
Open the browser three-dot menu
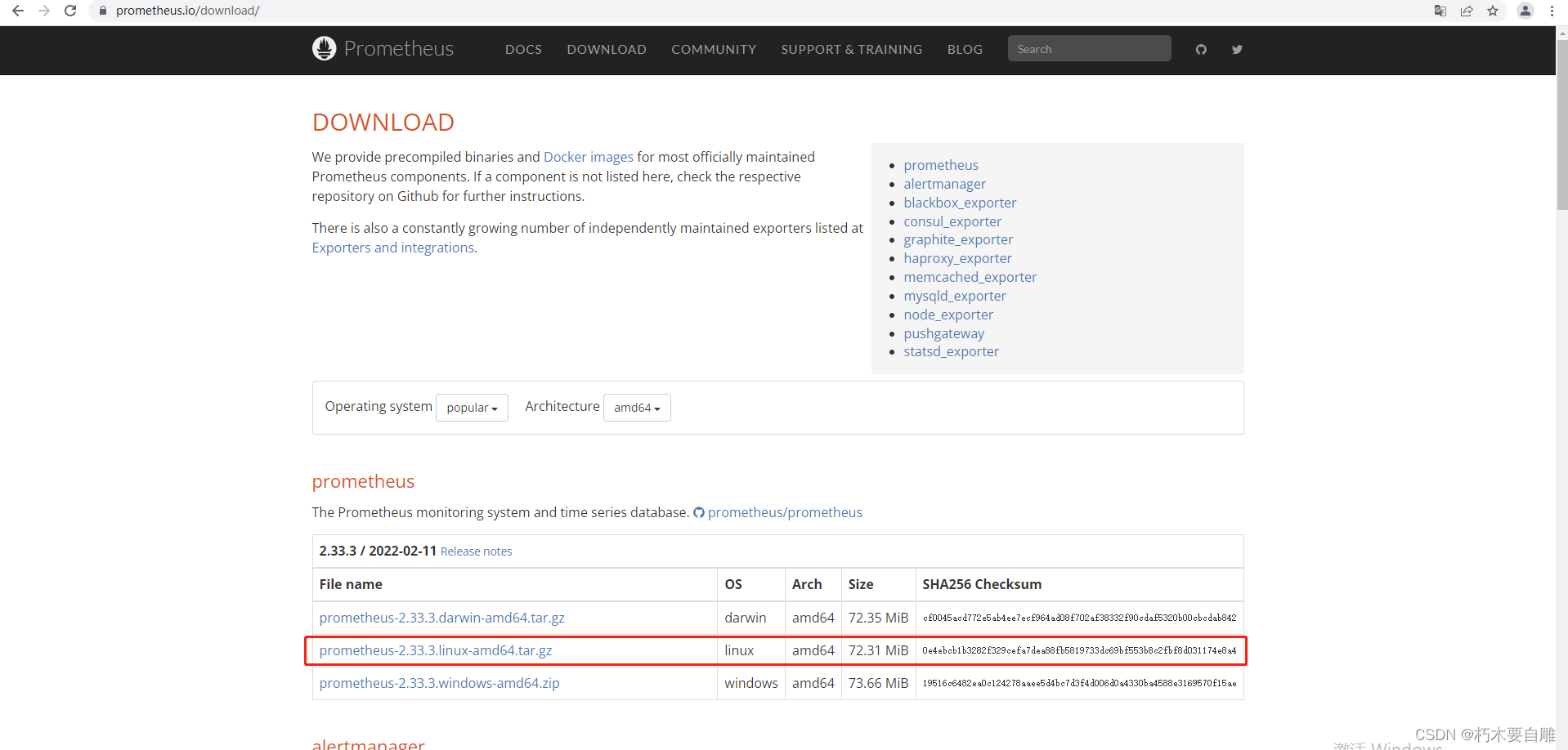(x=1552, y=11)
